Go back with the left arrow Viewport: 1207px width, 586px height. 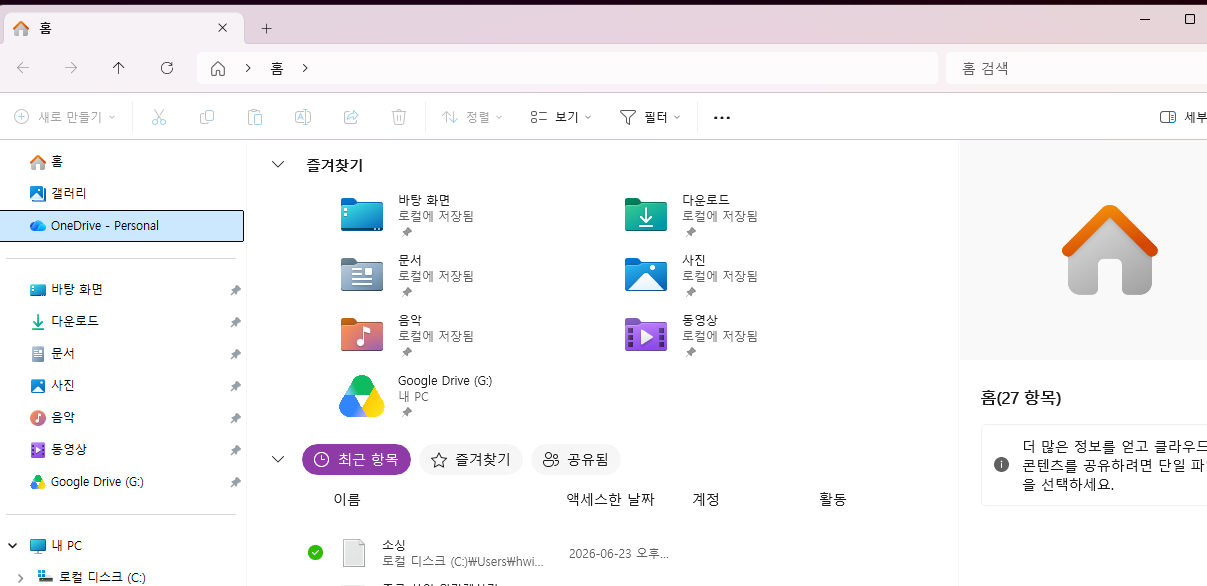[23, 68]
